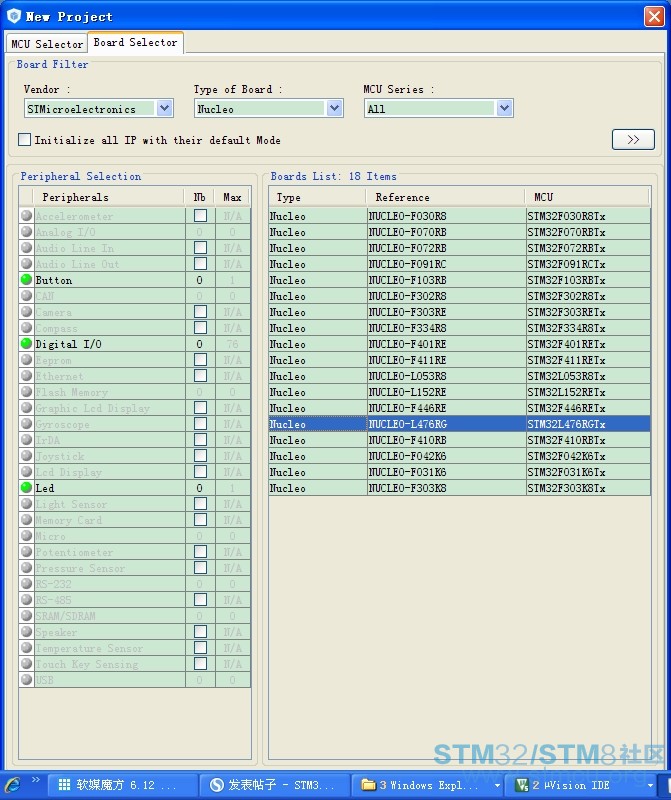Image resolution: width=671 pixels, height=800 pixels.
Task: Click the Max column header
Action: tap(232, 197)
